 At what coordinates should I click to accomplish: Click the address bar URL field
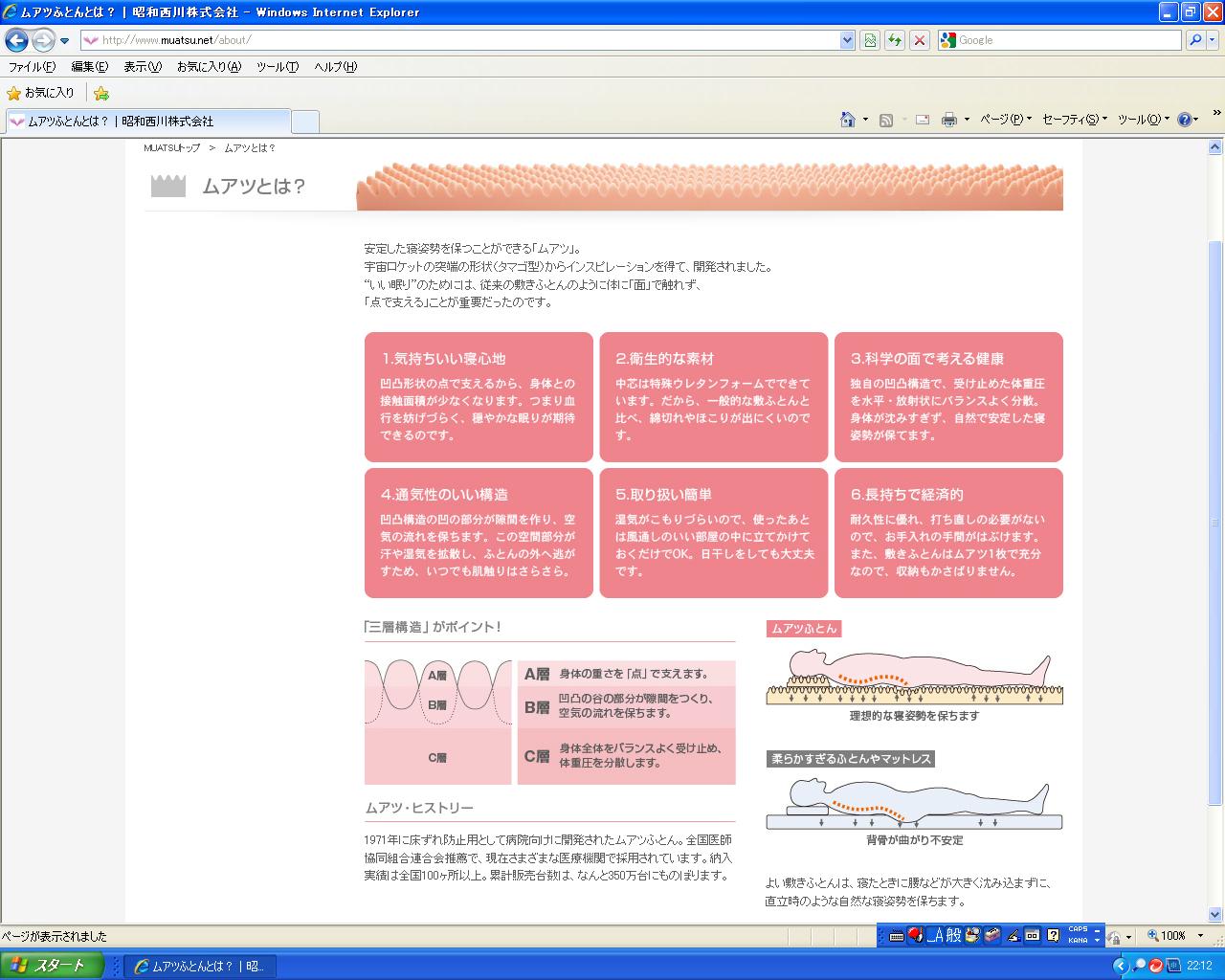459,40
